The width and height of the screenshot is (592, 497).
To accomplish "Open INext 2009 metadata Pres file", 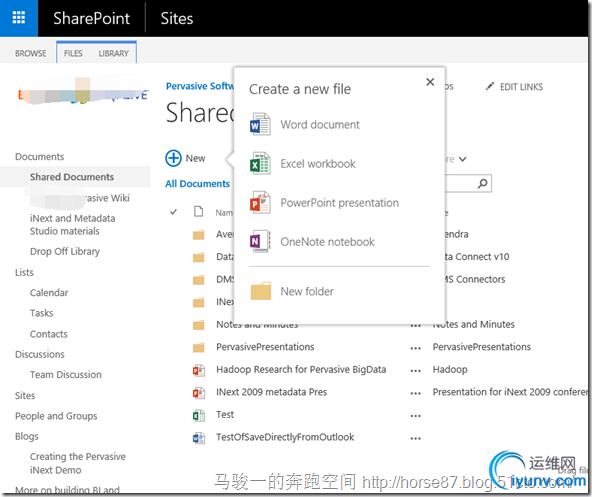I will coord(271,392).
